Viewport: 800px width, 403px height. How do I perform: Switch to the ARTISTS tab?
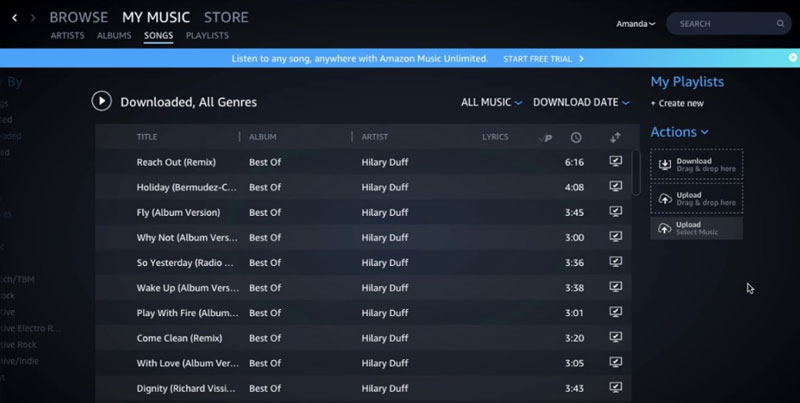(67, 36)
